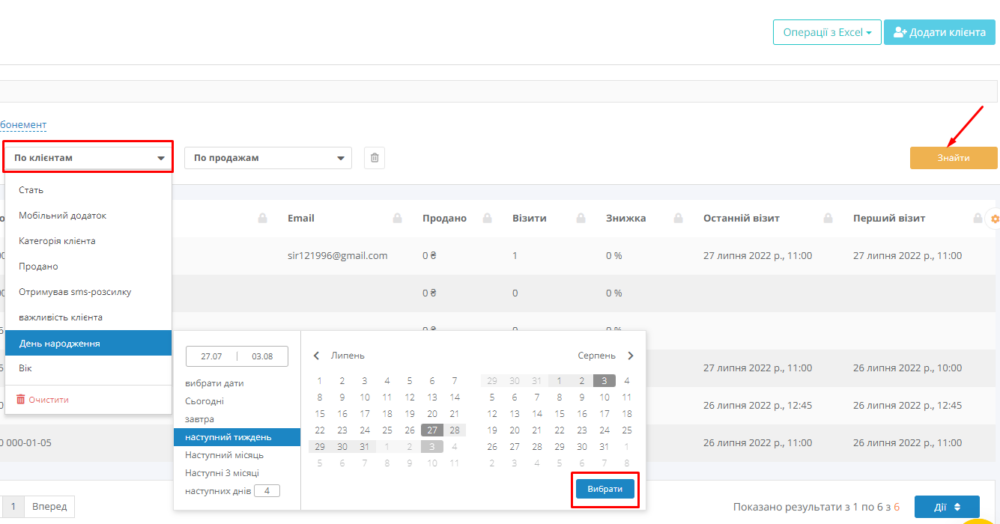Expand the Операції з Excel dropdown
1000x524 pixels.
pos(826,32)
